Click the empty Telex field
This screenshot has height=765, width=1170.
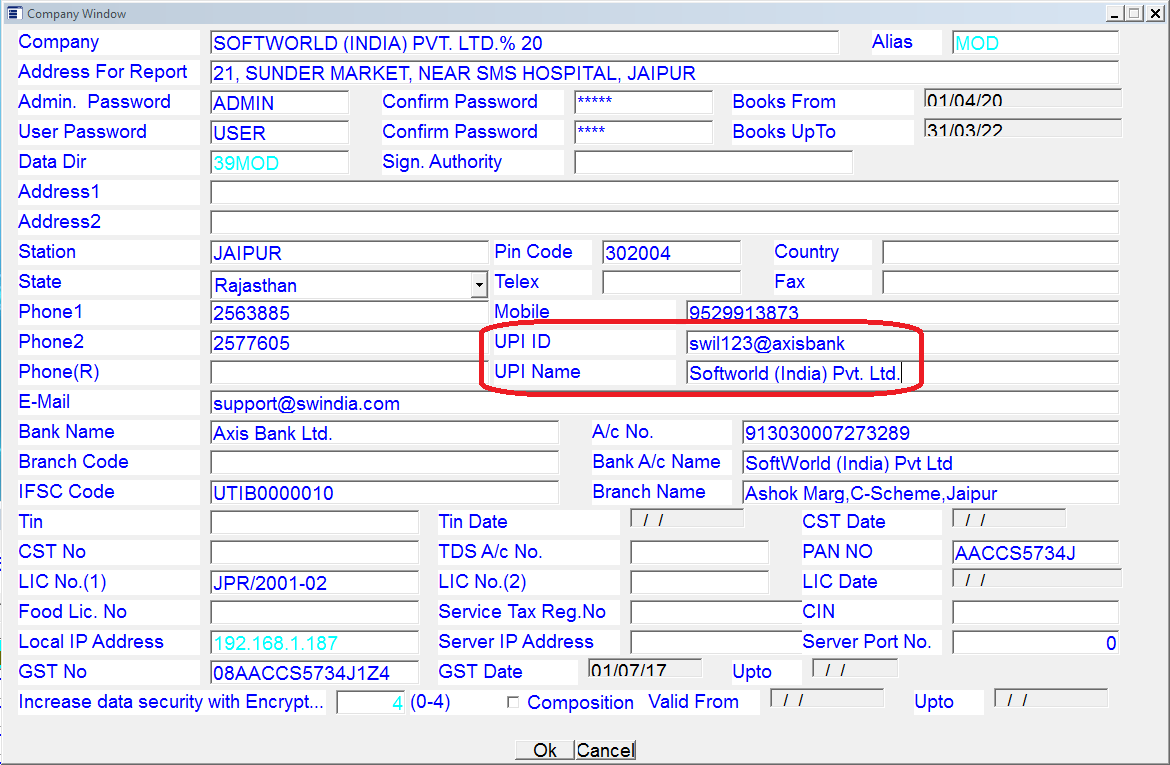click(x=672, y=282)
